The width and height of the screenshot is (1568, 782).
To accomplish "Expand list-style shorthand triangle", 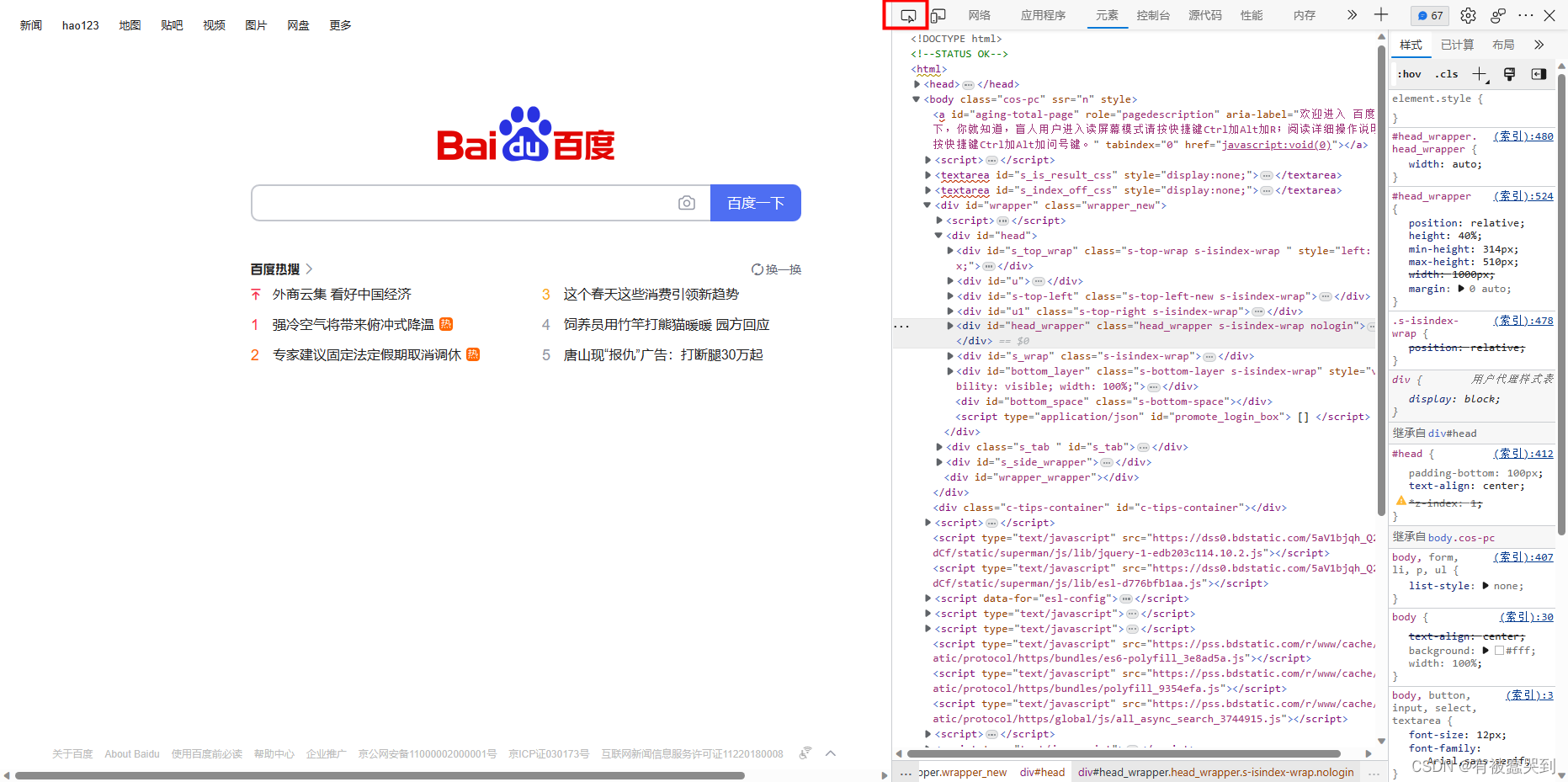I will [x=1486, y=586].
